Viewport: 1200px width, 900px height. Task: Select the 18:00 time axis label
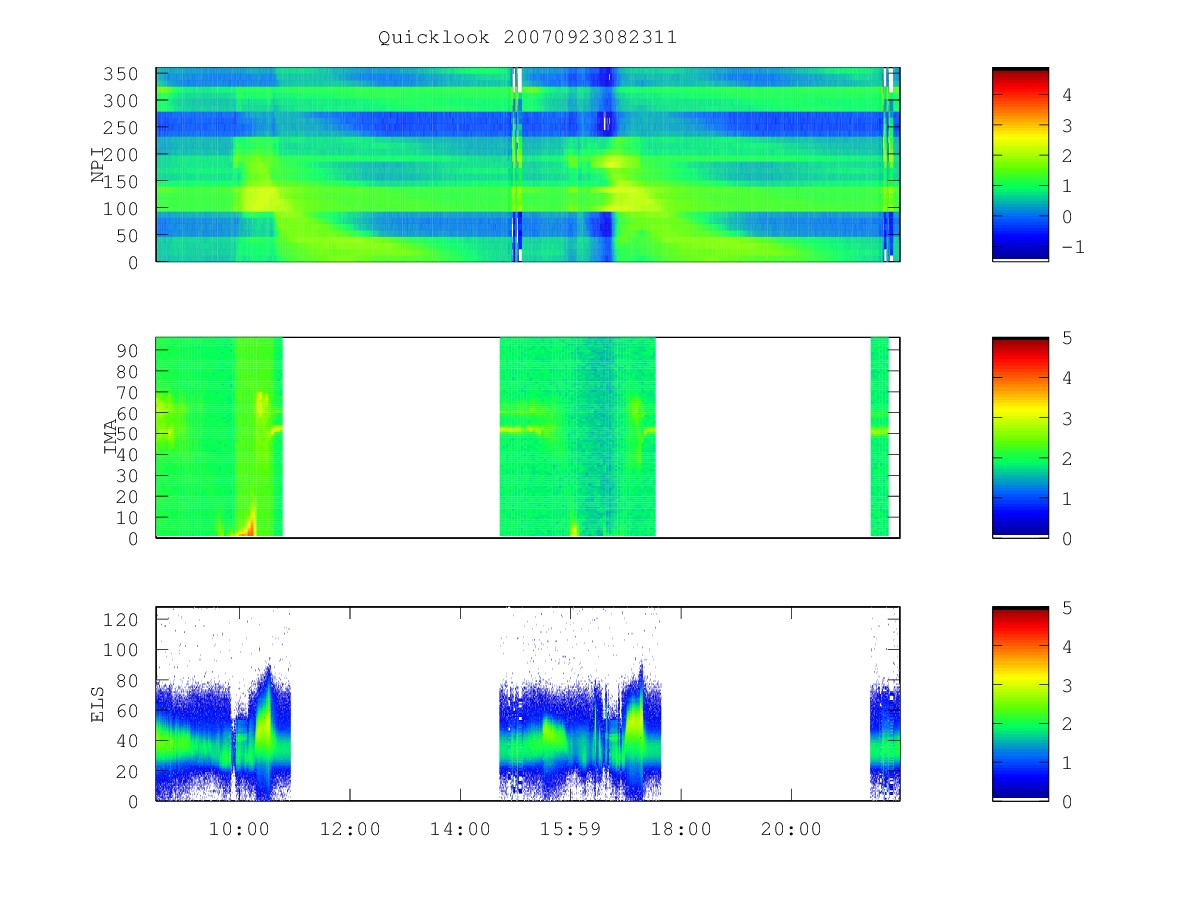[681, 829]
